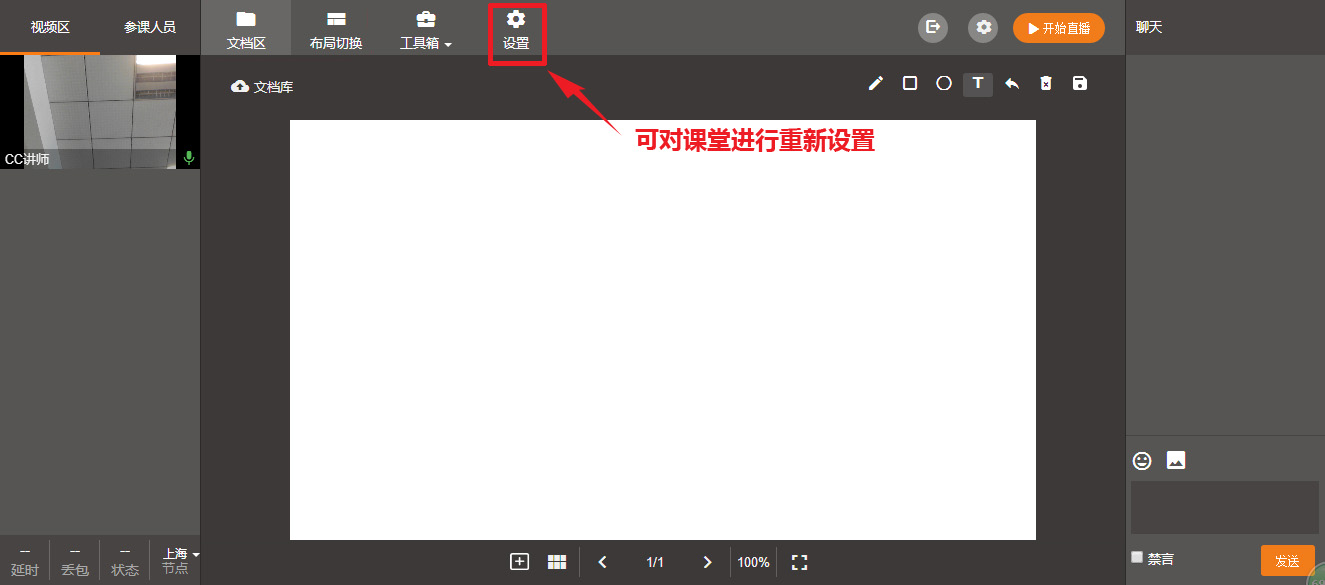This screenshot has width=1325, height=585.
Task: Click the undo arrow icon
Action: coord(1012,84)
